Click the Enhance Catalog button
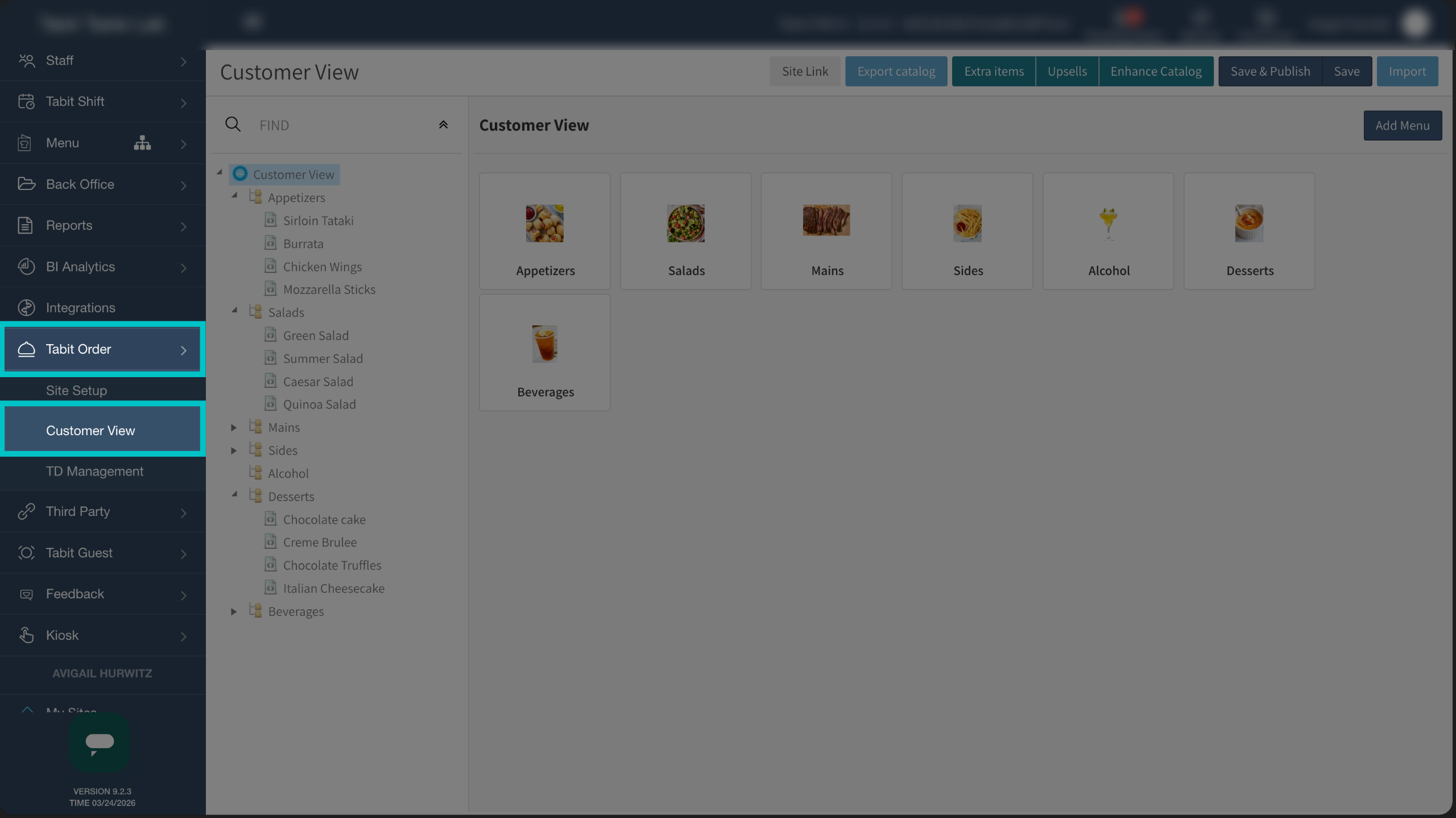 click(x=1156, y=71)
